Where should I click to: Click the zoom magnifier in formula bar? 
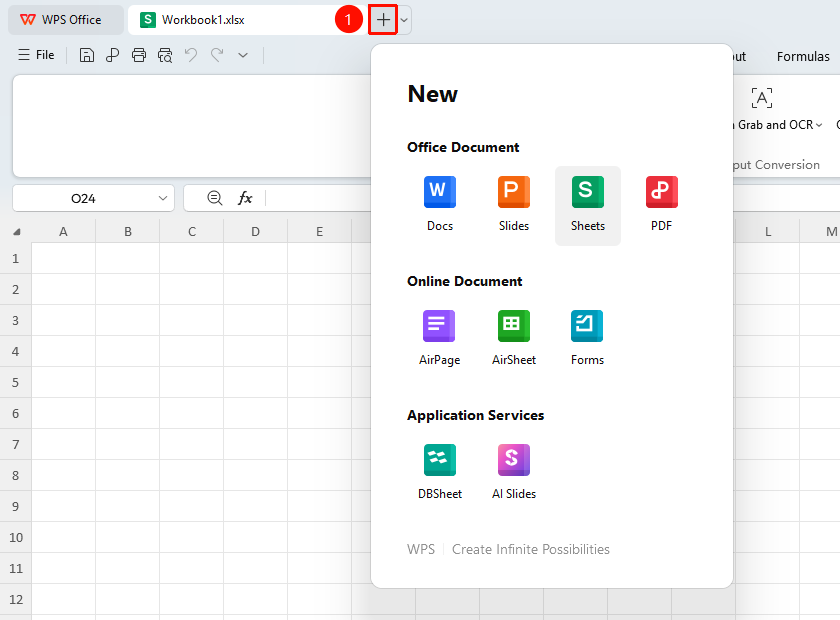[x=215, y=198]
